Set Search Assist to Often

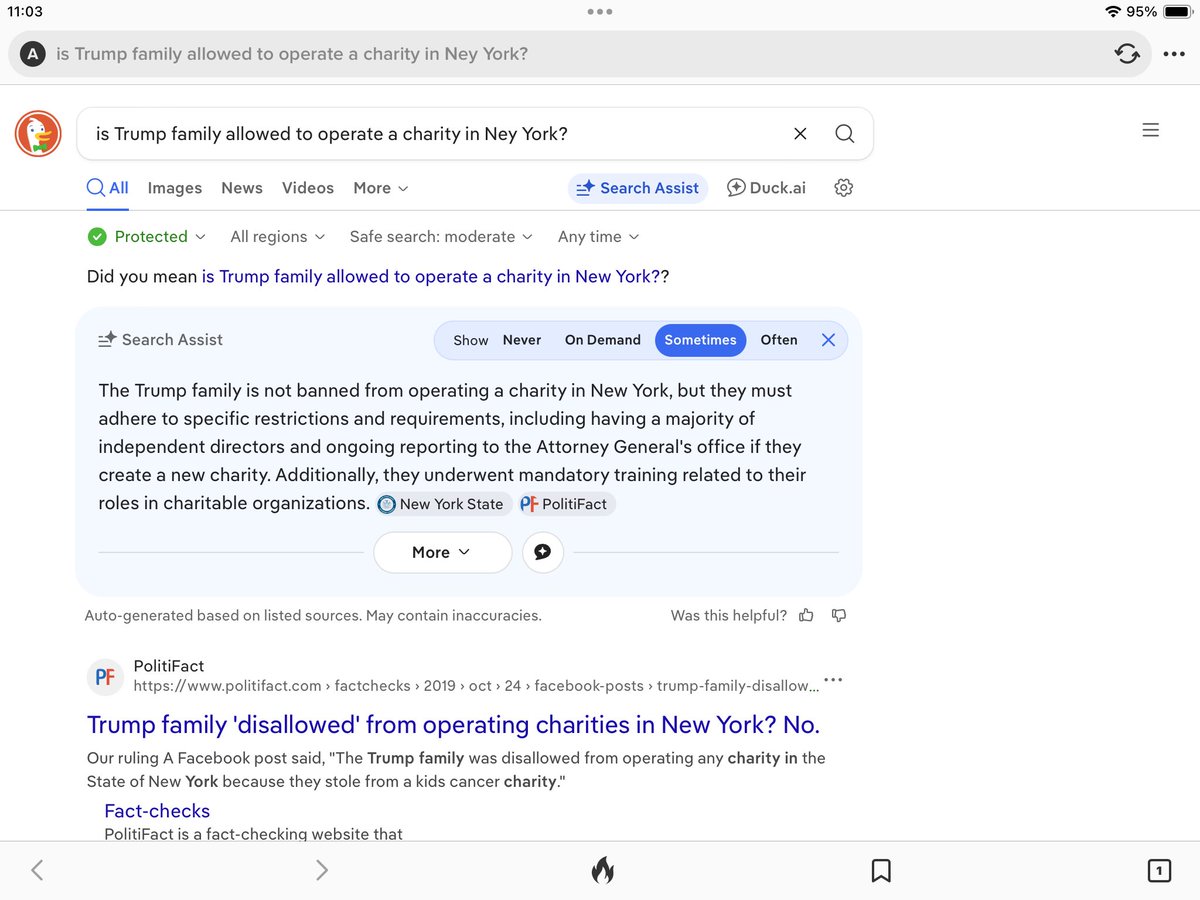779,340
